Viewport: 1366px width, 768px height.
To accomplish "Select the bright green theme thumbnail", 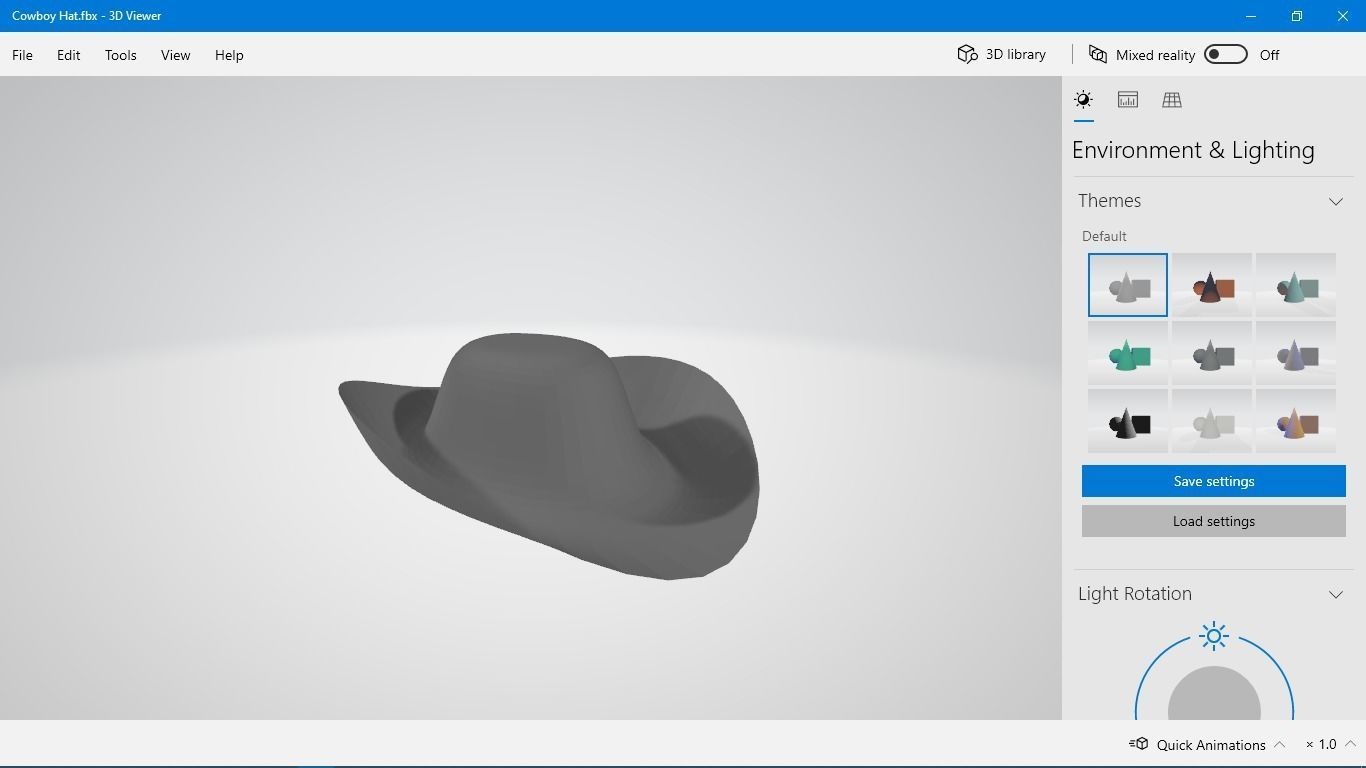I will [1128, 353].
